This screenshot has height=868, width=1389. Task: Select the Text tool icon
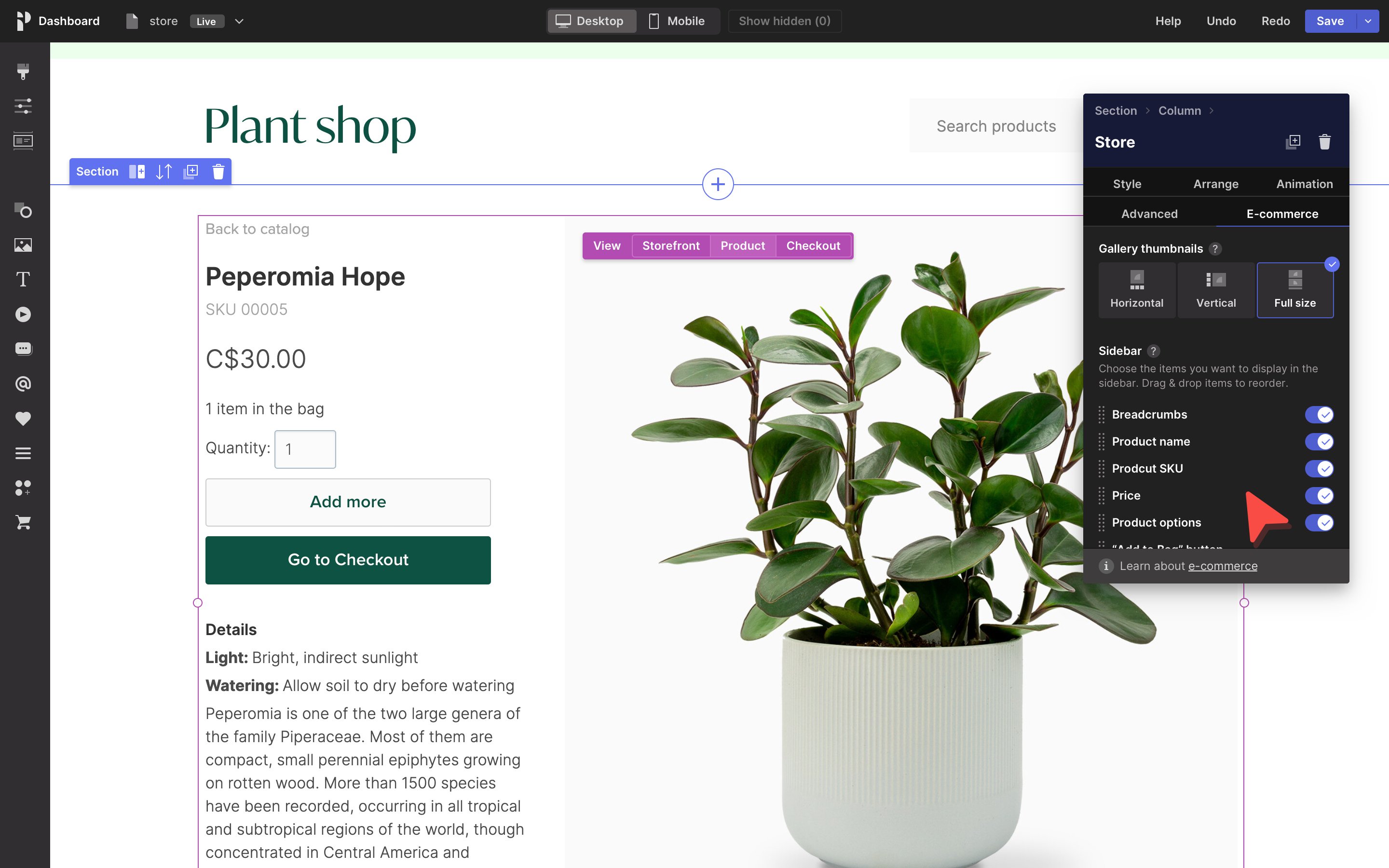point(23,280)
